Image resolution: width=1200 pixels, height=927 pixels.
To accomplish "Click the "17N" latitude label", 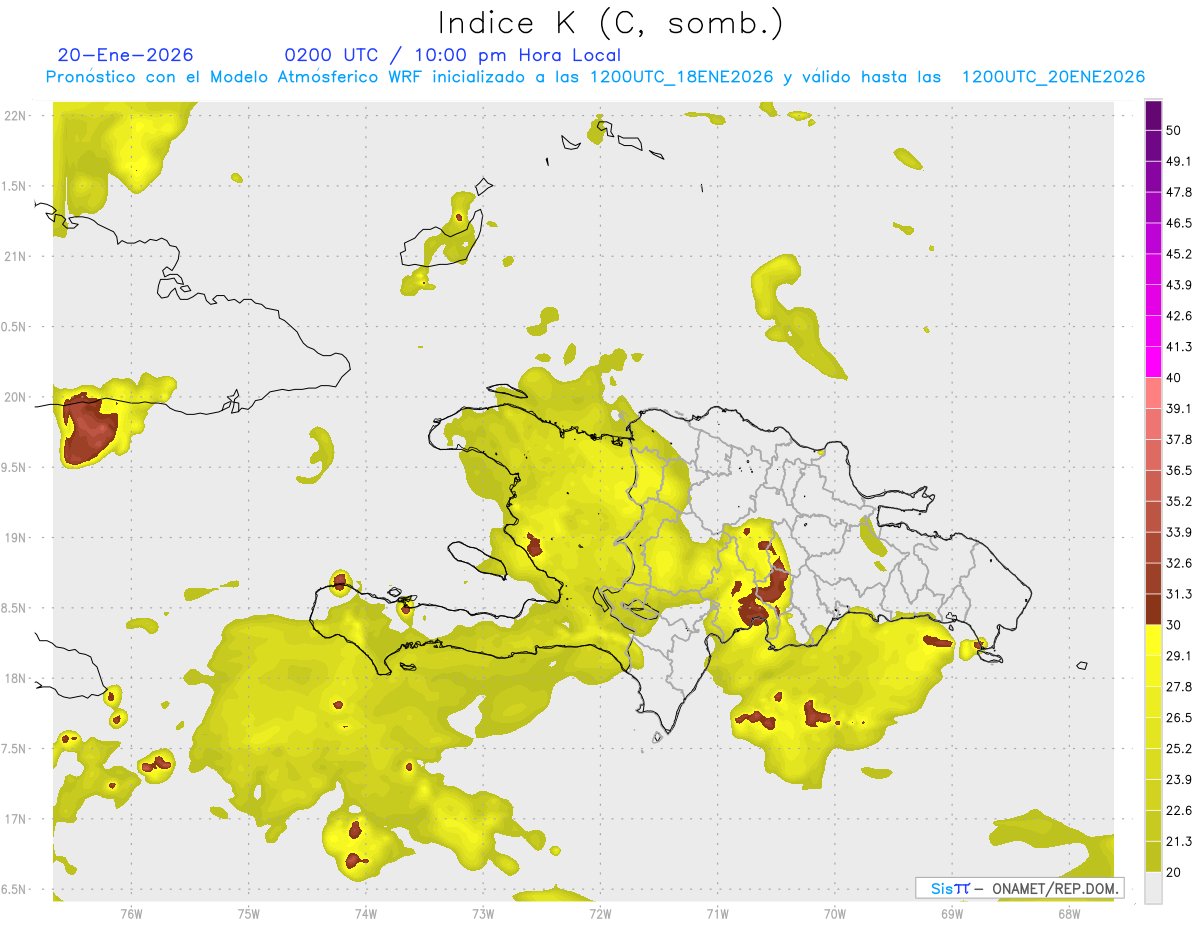I will coord(16,820).
